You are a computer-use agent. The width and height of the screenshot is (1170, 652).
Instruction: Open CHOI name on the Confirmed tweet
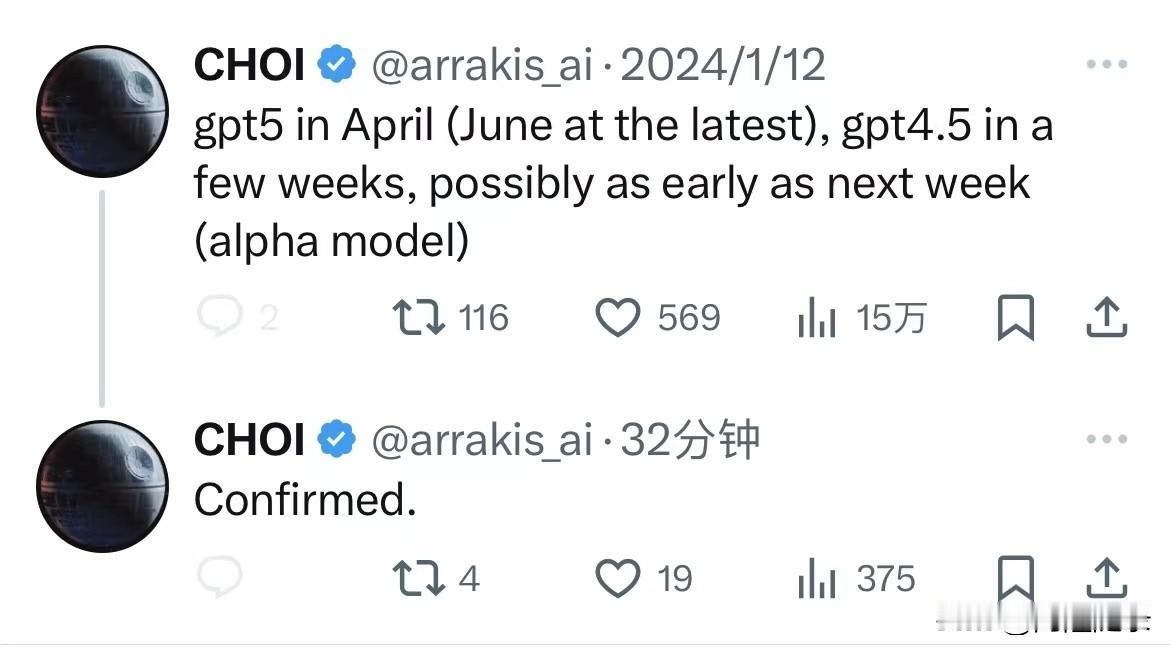tap(249, 439)
